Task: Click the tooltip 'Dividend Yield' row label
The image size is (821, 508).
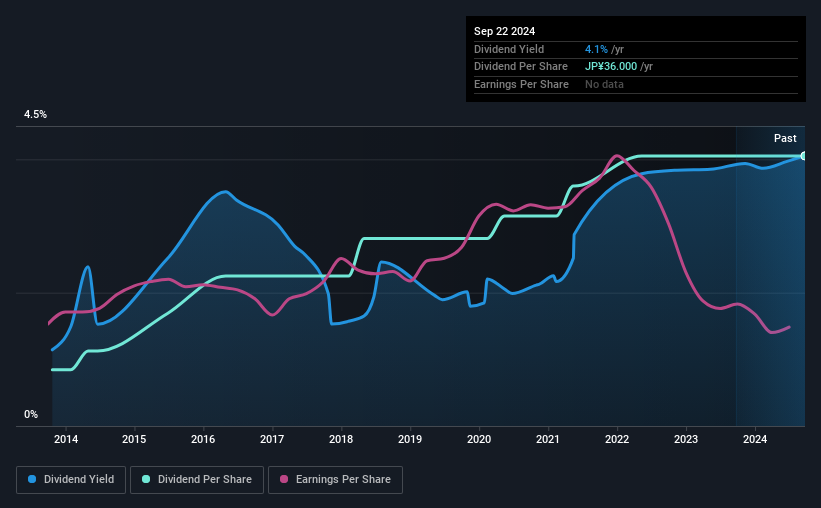Action: [x=509, y=49]
